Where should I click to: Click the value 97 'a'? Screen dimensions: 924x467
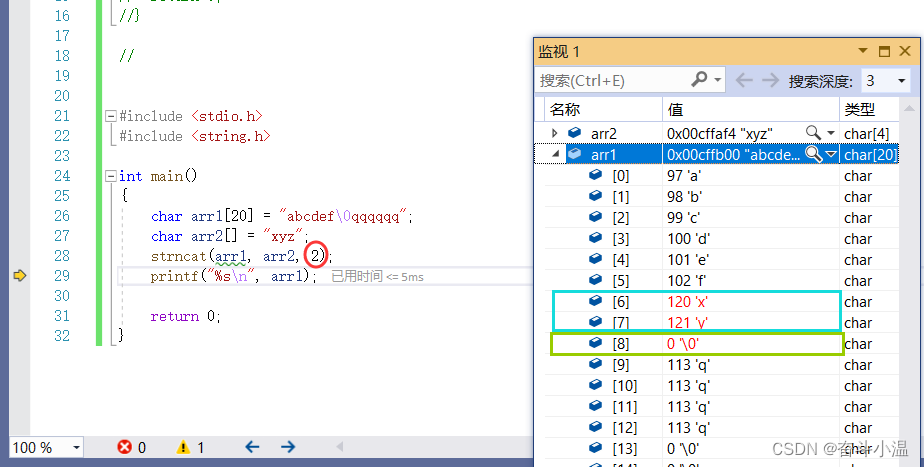coord(684,176)
